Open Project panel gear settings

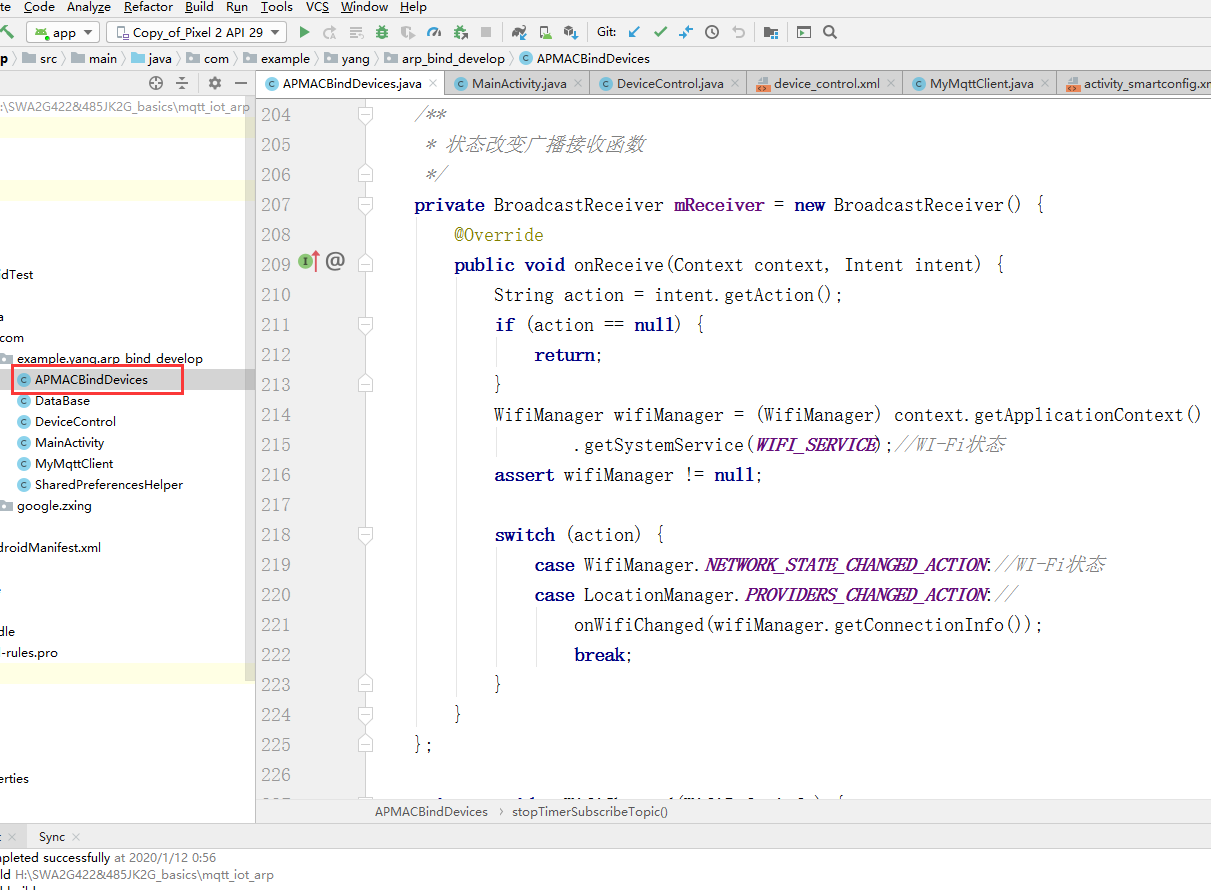coord(214,83)
